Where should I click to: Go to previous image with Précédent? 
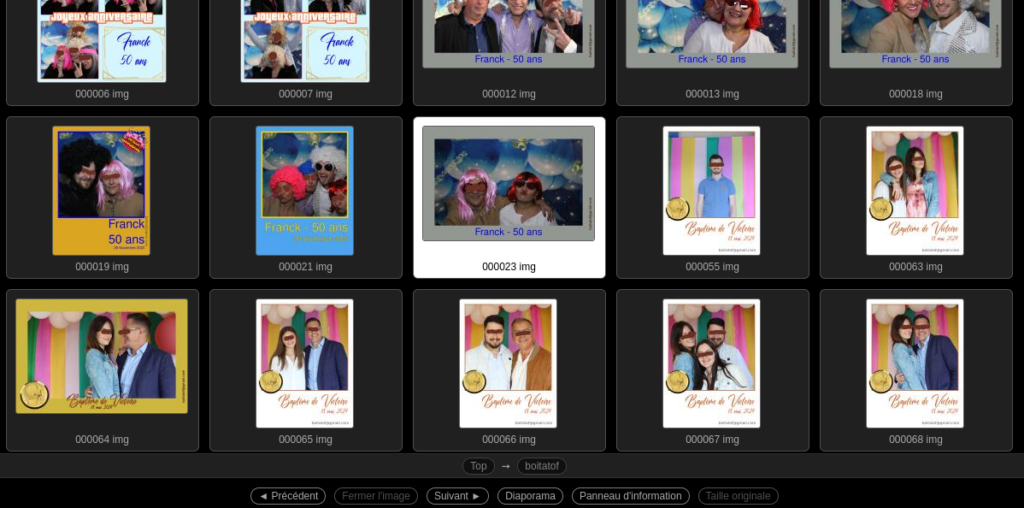[x=288, y=496]
